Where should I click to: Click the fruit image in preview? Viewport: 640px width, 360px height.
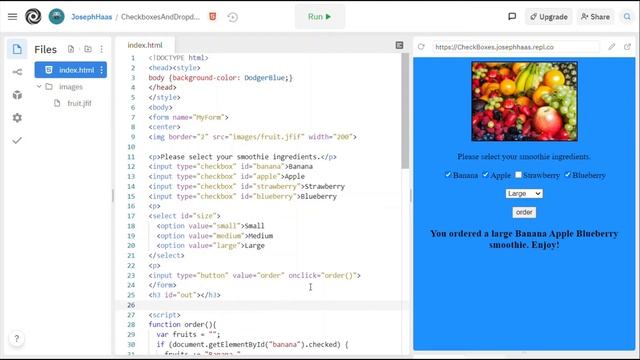pyautogui.click(x=524, y=101)
